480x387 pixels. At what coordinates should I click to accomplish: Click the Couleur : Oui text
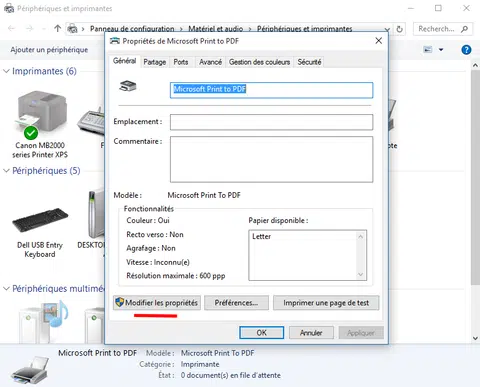click(148, 220)
